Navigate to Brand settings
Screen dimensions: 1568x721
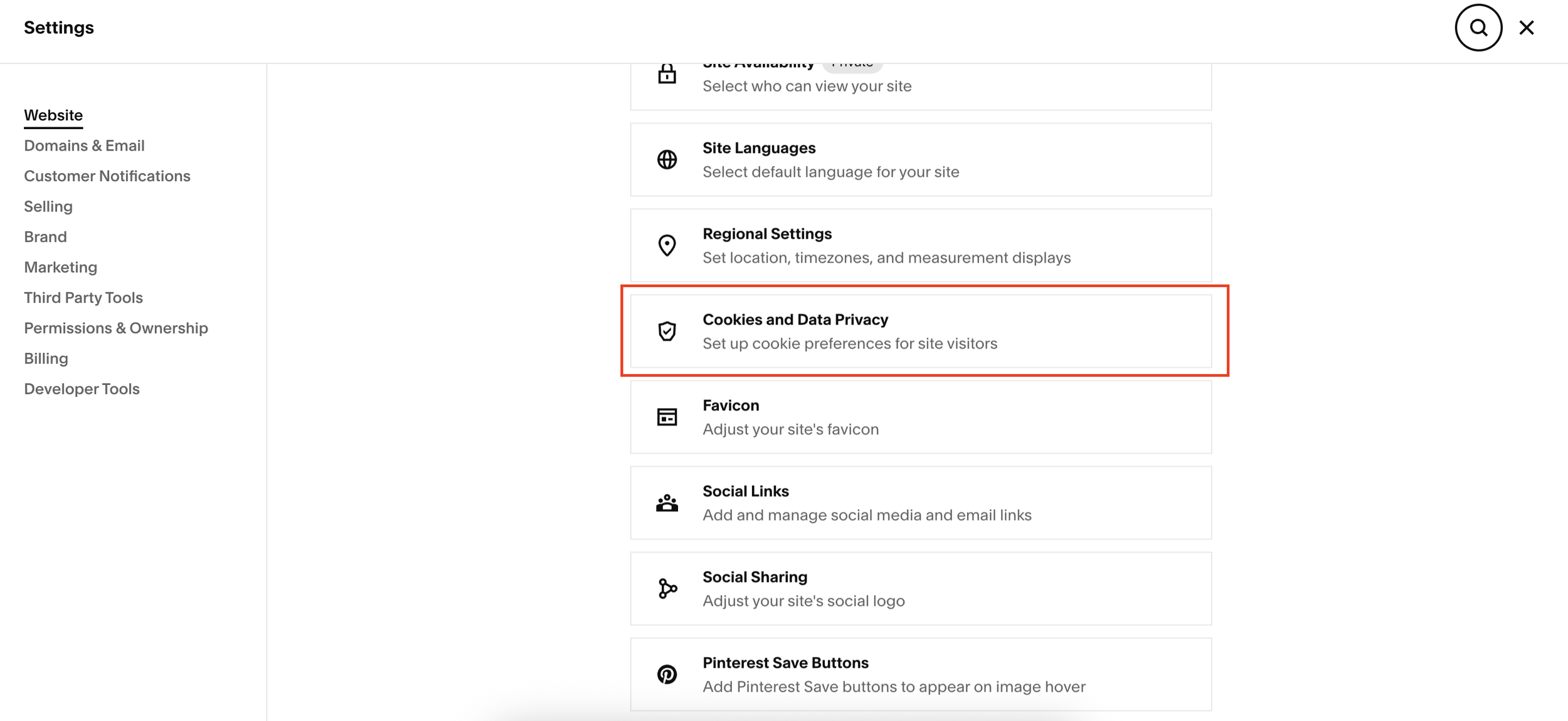45,236
